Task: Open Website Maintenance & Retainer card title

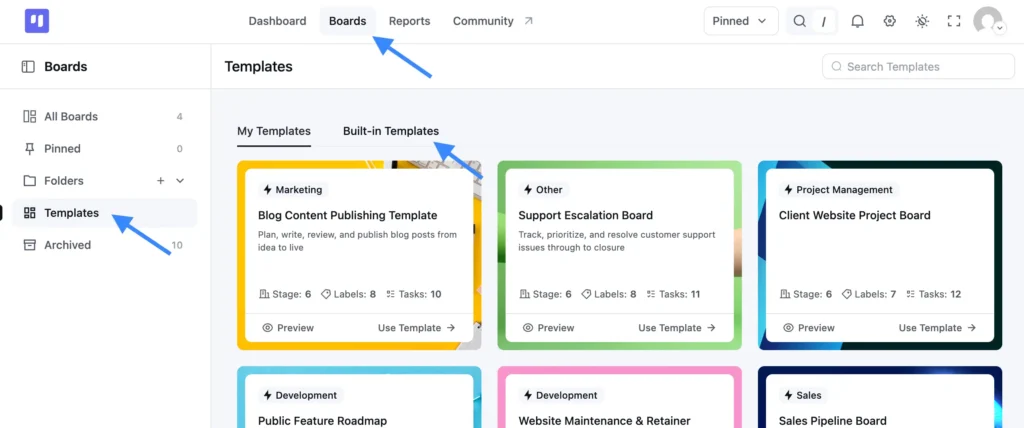Action: pos(604,421)
